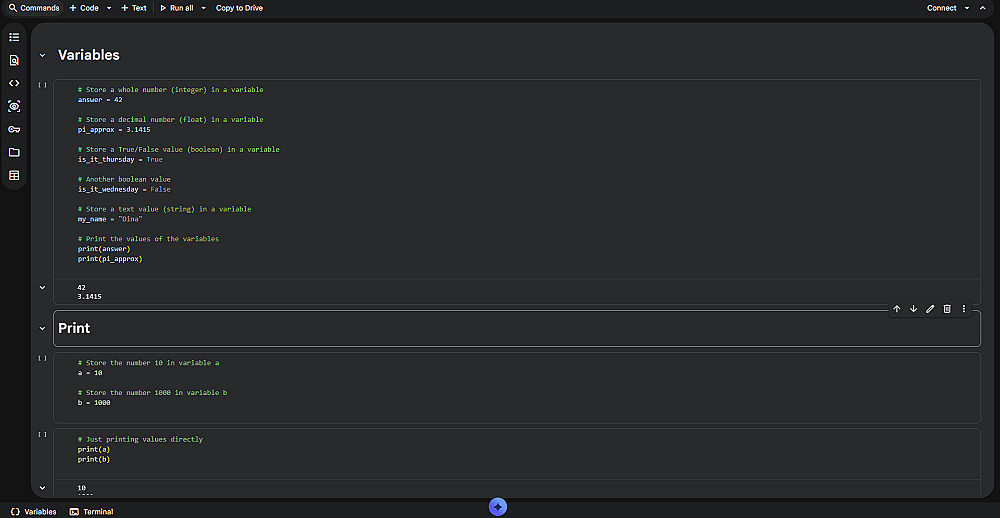Open the Data table sidebar icon
The height and width of the screenshot is (518, 1000).
click(x=14, y=175)
